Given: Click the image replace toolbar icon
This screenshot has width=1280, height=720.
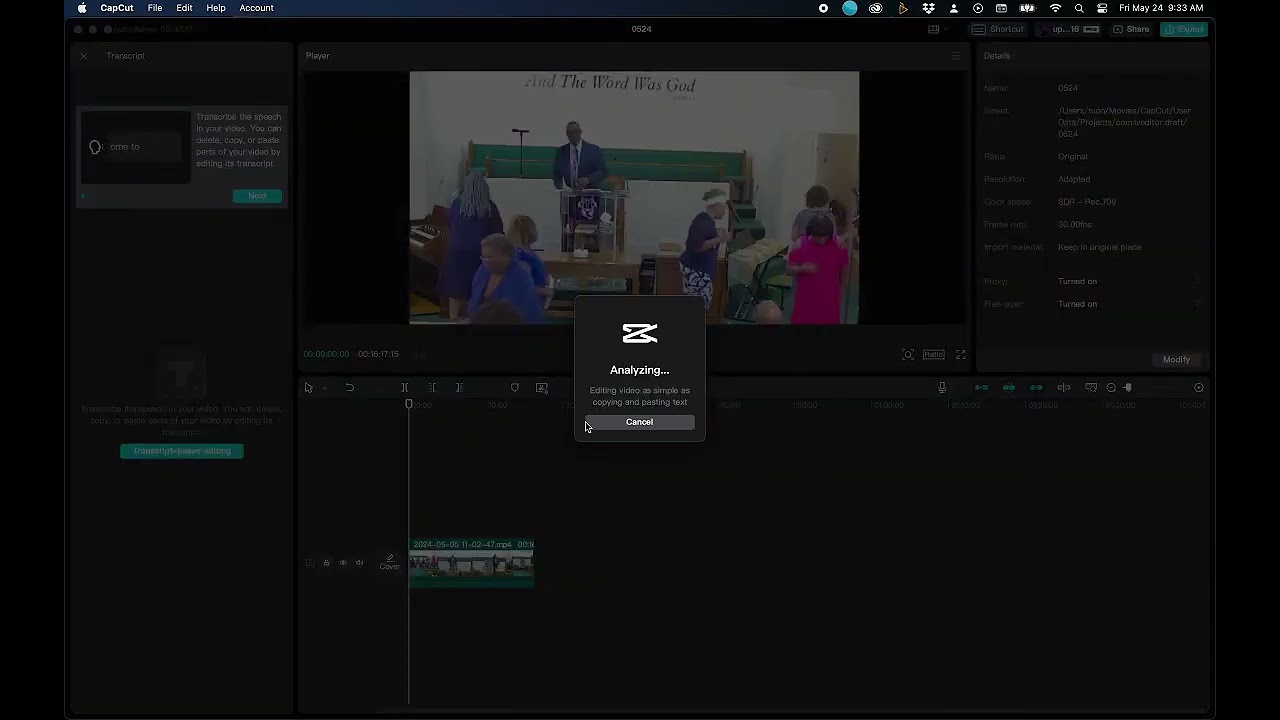Looking at the screenshot, I should 541,388.
